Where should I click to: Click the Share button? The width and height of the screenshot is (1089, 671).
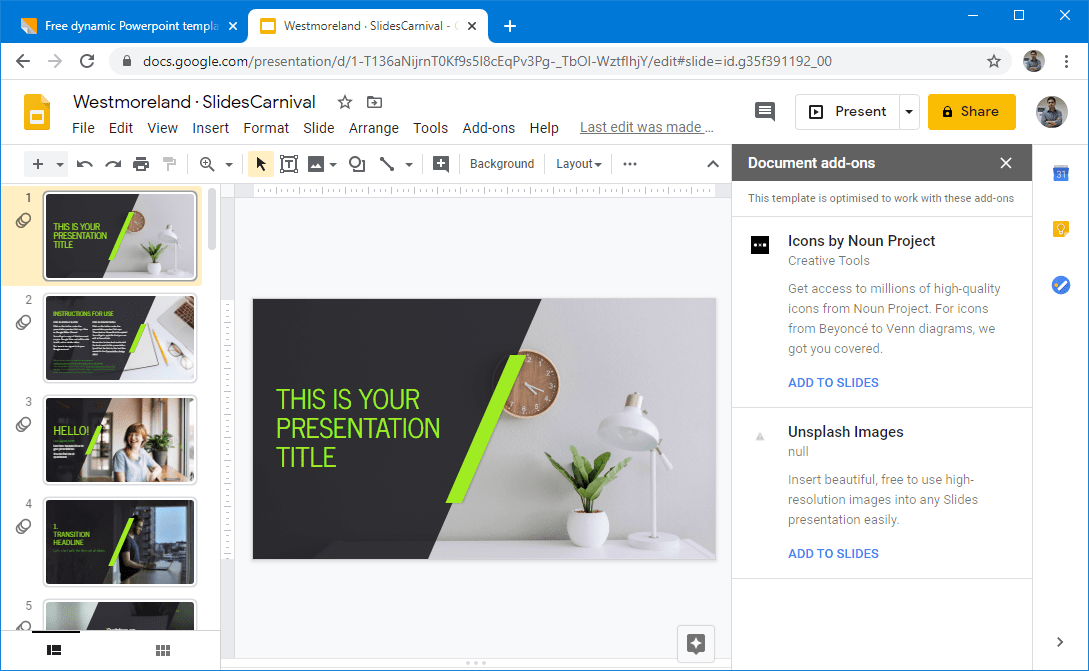tap(971, 112)
